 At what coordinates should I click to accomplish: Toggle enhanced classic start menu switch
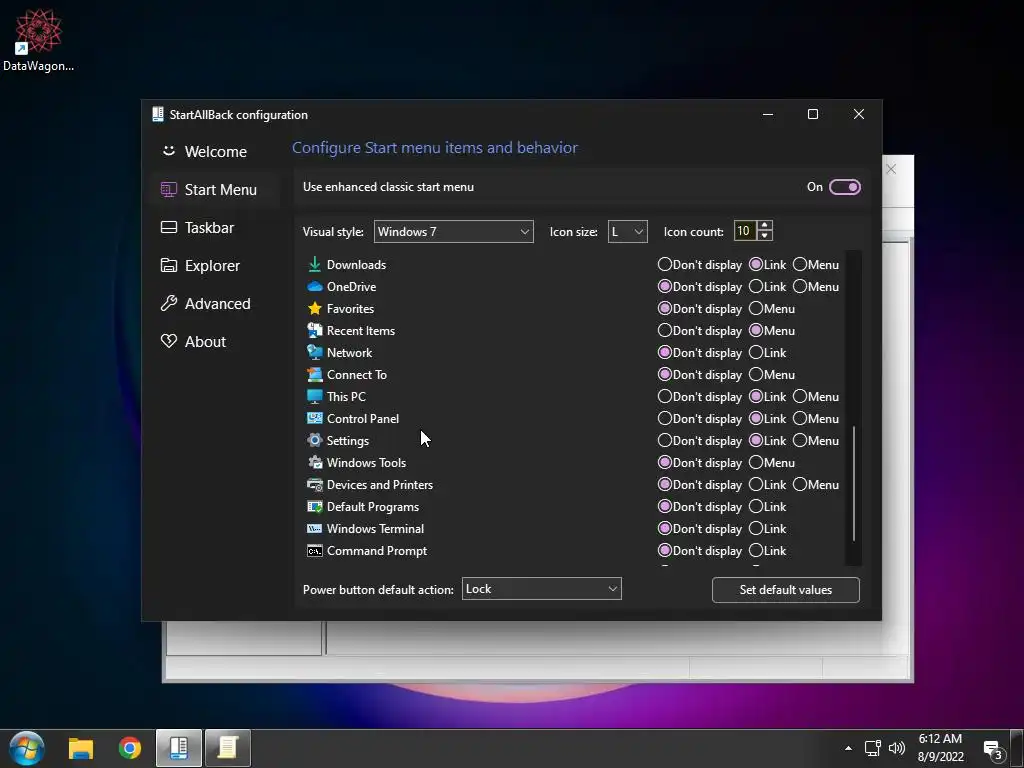[x=844, y=187]
